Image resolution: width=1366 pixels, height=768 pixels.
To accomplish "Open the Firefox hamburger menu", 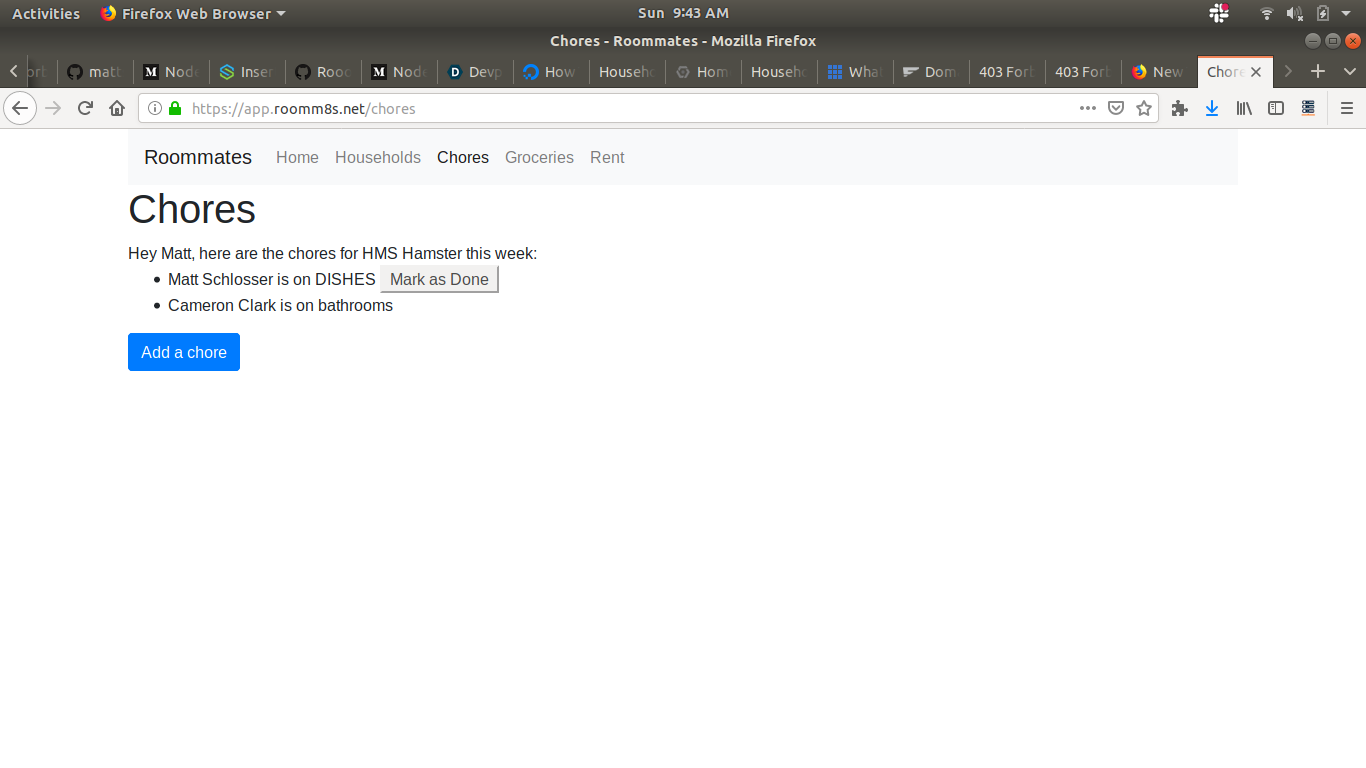I will pyautogui.click(x=1346, y=108).
